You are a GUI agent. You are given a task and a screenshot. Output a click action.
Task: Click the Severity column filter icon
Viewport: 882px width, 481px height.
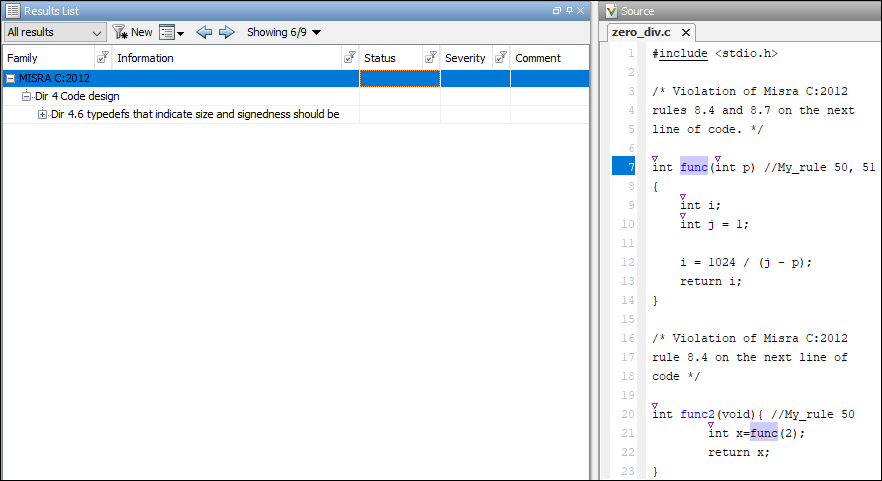point(500,58)
